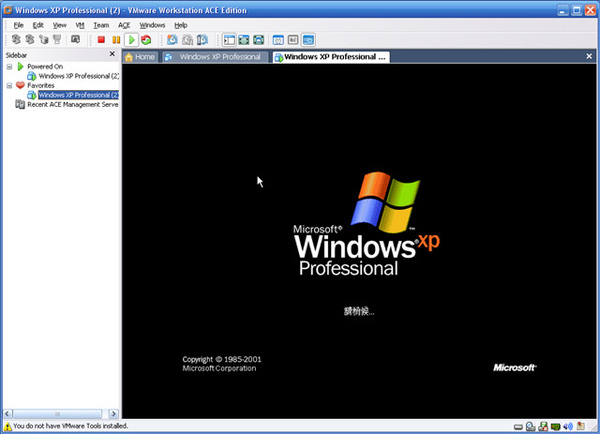Close the current VM tab with the X

coord(589,56)
